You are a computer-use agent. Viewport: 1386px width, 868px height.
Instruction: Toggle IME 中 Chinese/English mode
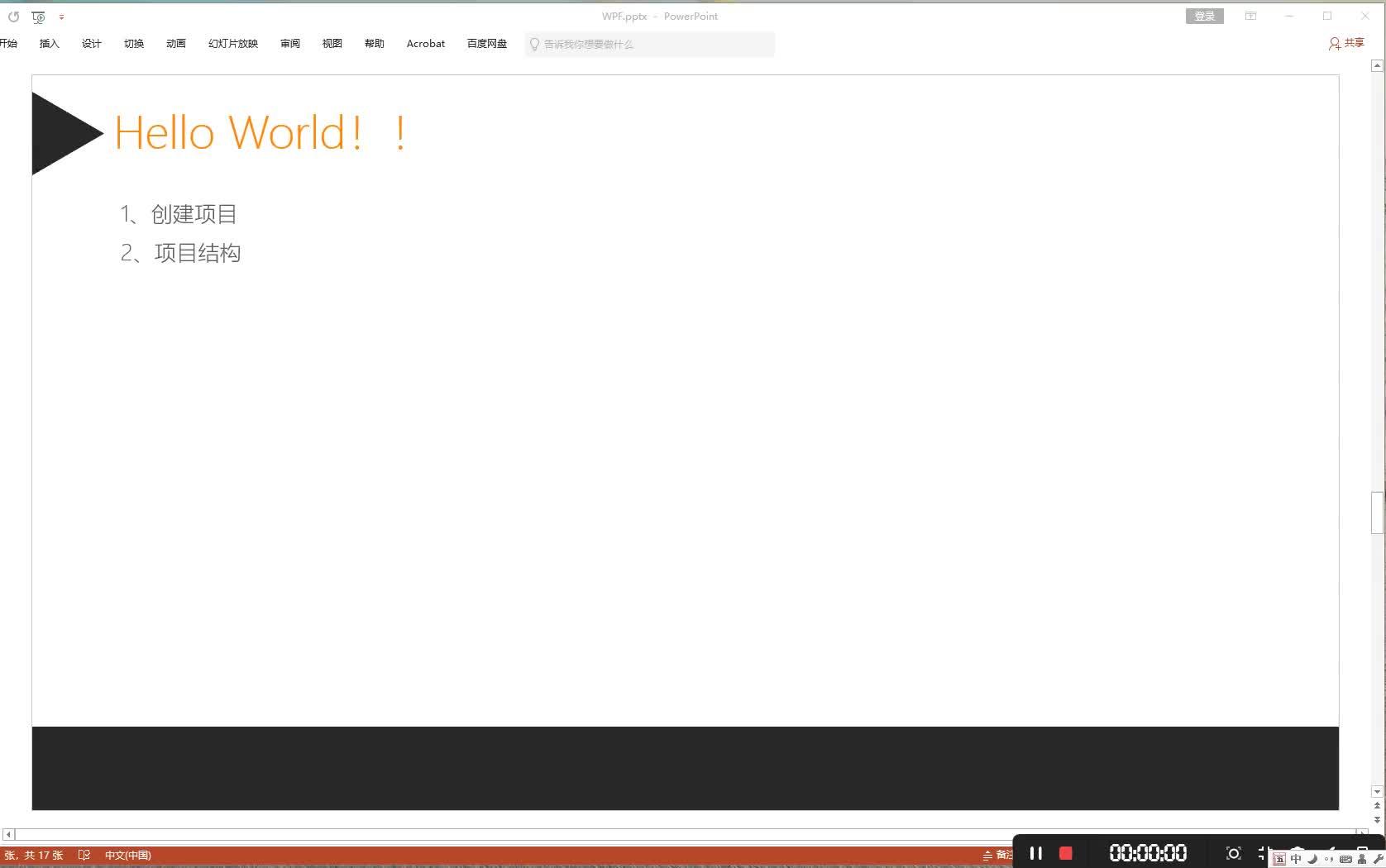click(x=1296, y=859)
